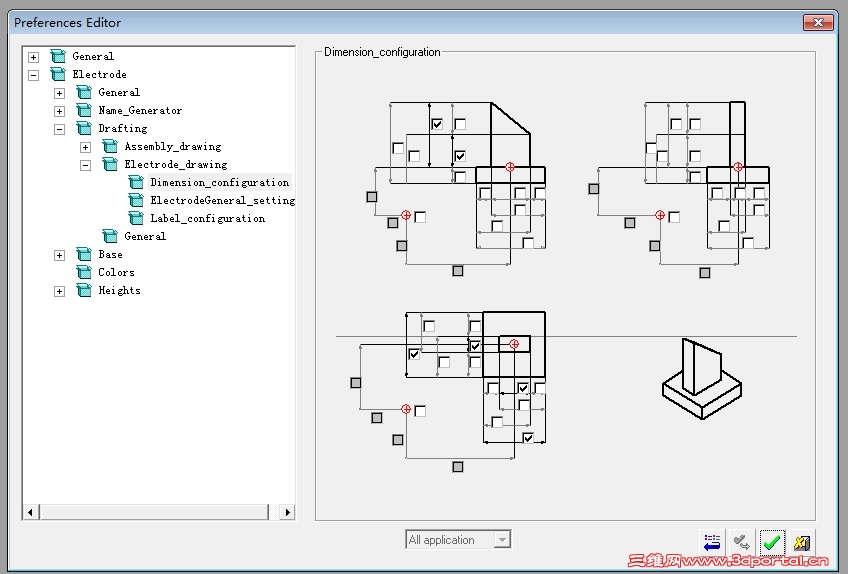Viewport: 848px width, 574px height.
Task: Click gray box under upper-right diagram's bottom dimension
Action: coord(705,273)
